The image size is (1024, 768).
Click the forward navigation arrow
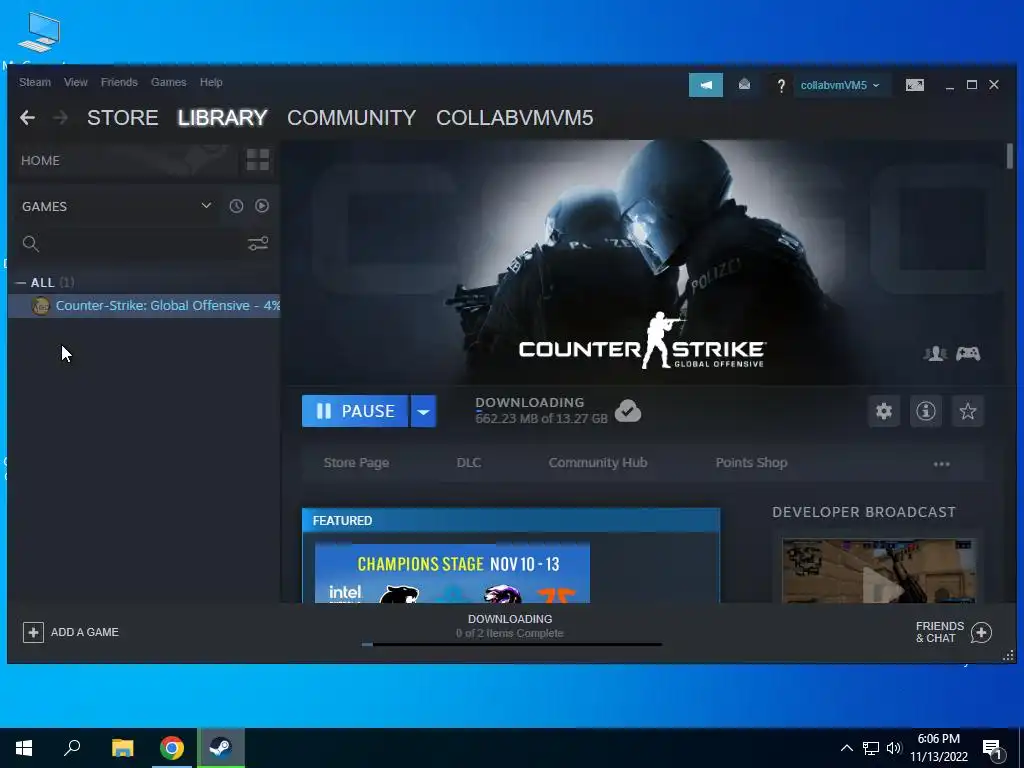pos(60,118)
